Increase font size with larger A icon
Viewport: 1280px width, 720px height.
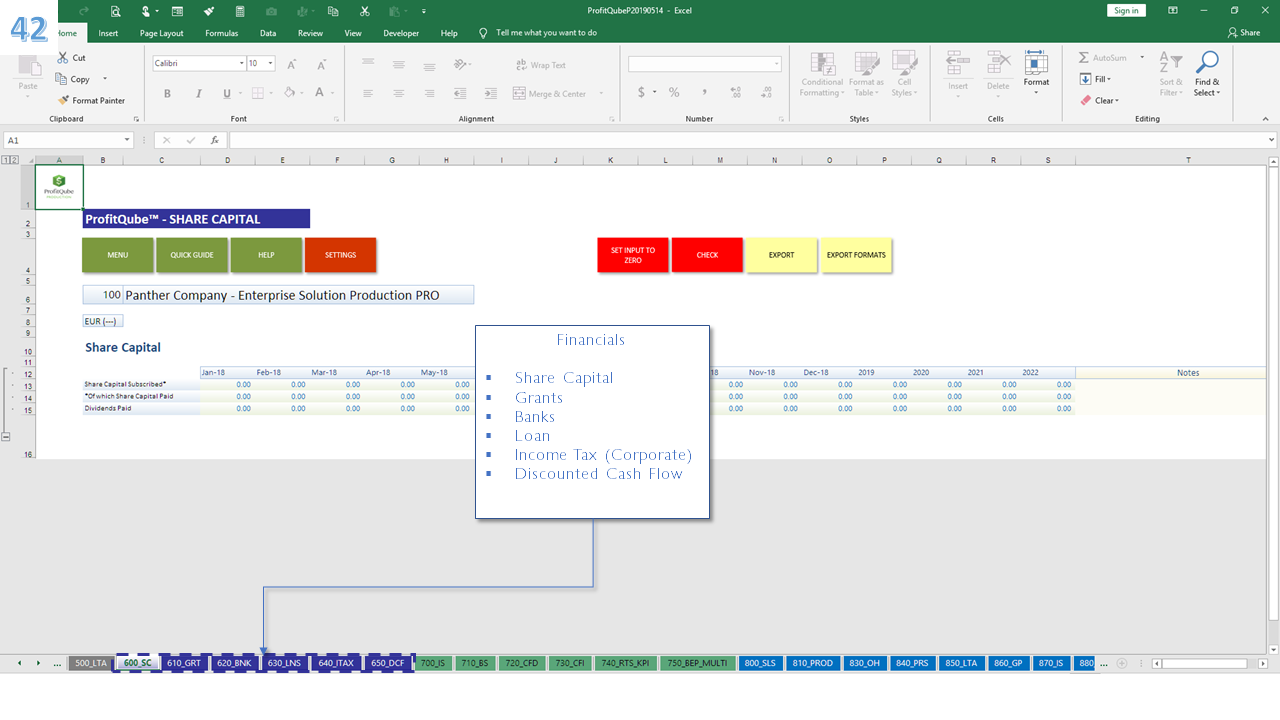coord(292,64)
